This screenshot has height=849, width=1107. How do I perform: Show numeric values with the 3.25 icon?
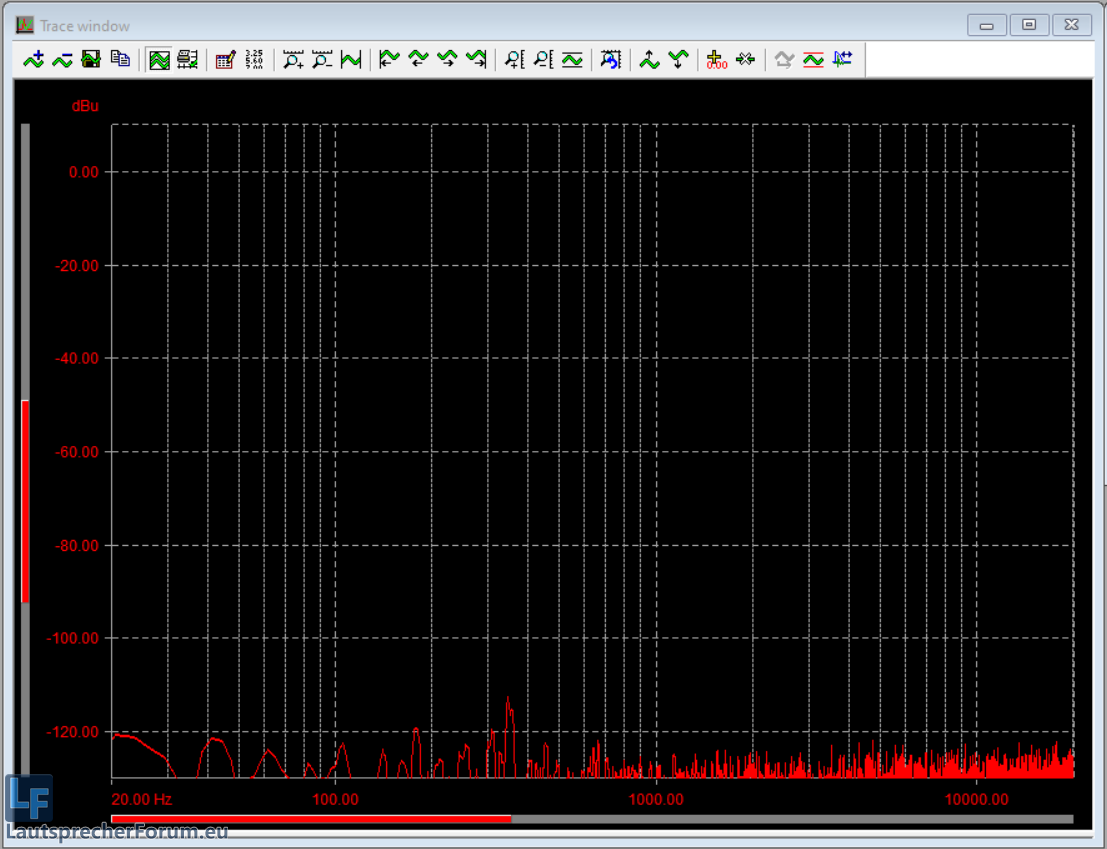click(254, 60)
